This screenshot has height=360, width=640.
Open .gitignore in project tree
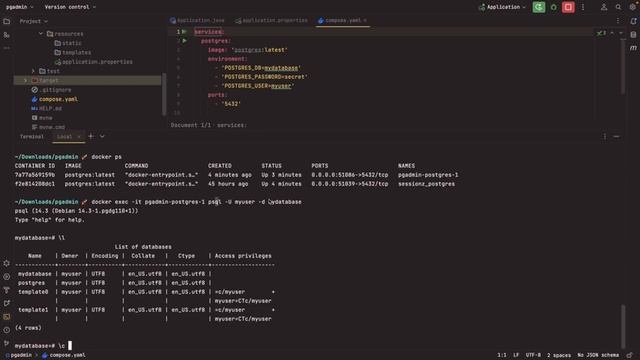coord(51,90)
